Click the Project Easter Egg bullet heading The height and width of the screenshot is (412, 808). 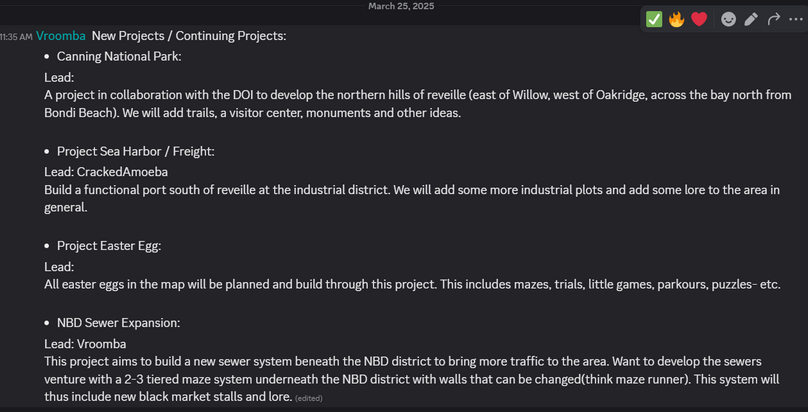(x=109, y=246)
